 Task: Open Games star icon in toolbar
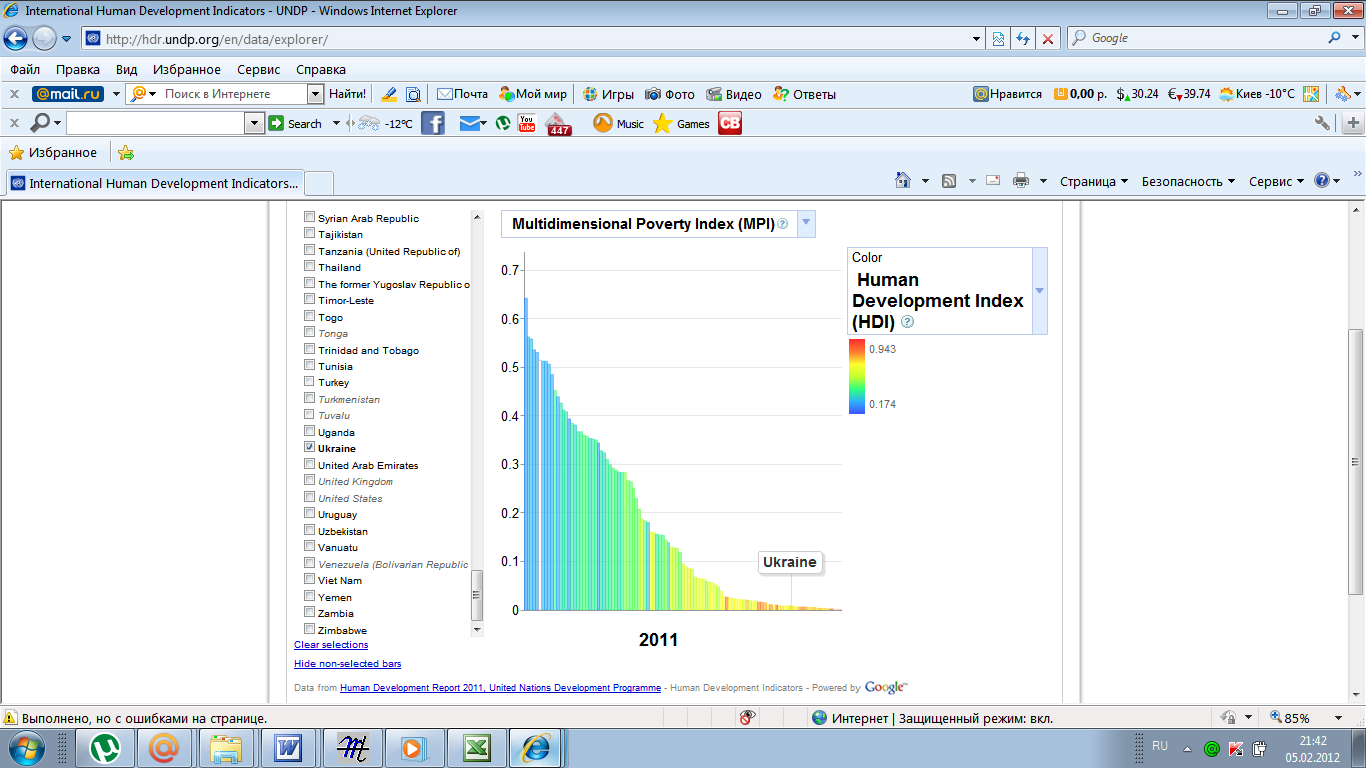click(662, 124)
